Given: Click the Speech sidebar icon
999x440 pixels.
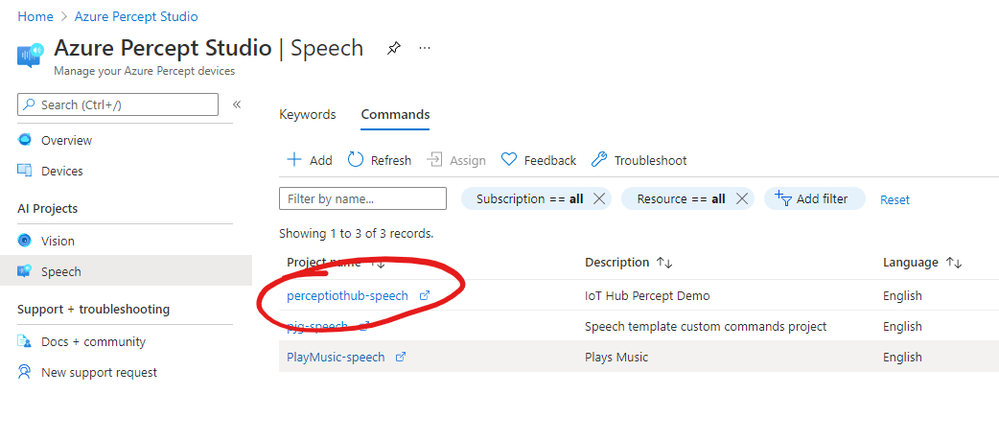Looking at the screenshot, I should 24,271.
